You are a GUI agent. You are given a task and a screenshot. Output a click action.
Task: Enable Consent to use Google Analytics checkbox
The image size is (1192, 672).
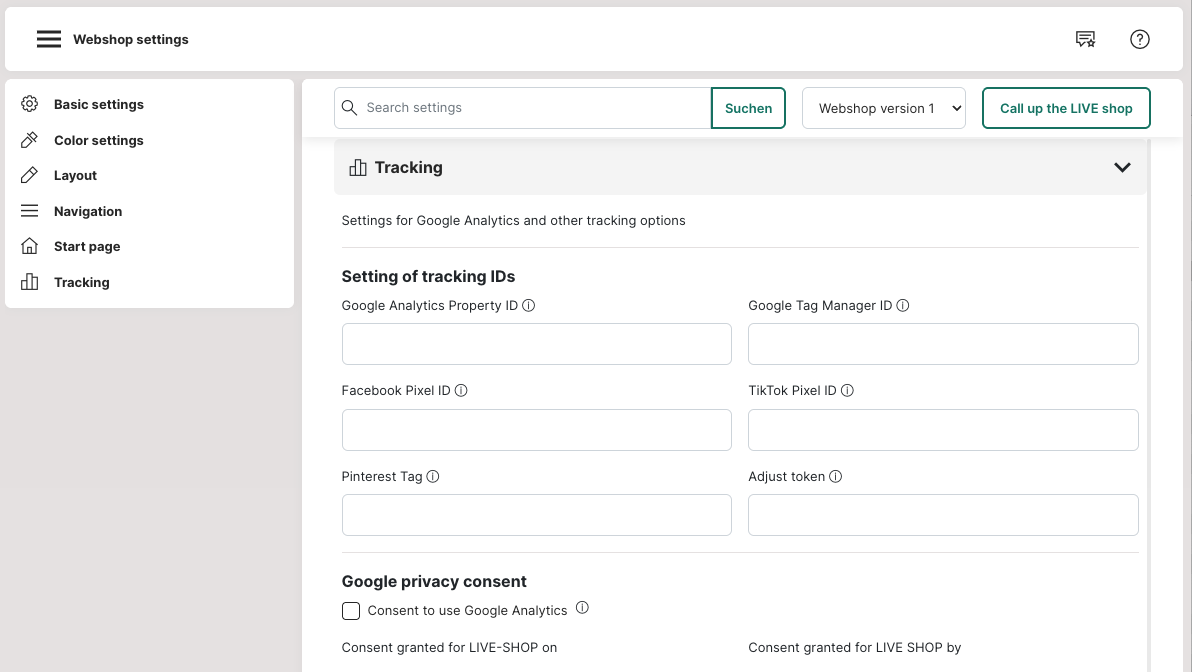(x=351, y=611)
